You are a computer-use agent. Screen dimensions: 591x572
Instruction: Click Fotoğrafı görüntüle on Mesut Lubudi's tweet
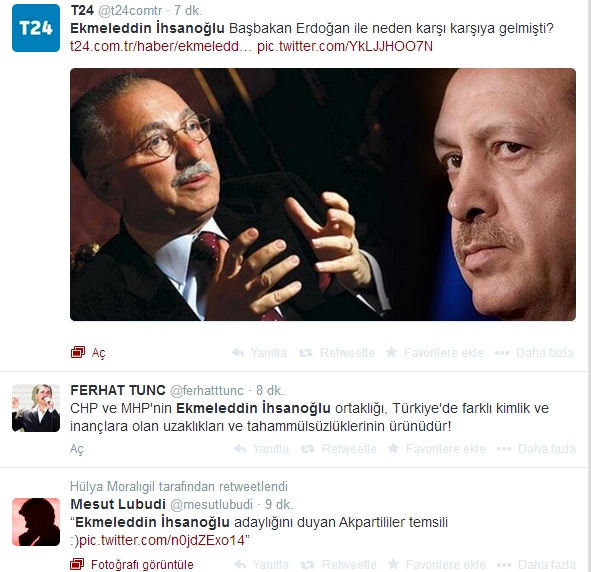(132, 564)
